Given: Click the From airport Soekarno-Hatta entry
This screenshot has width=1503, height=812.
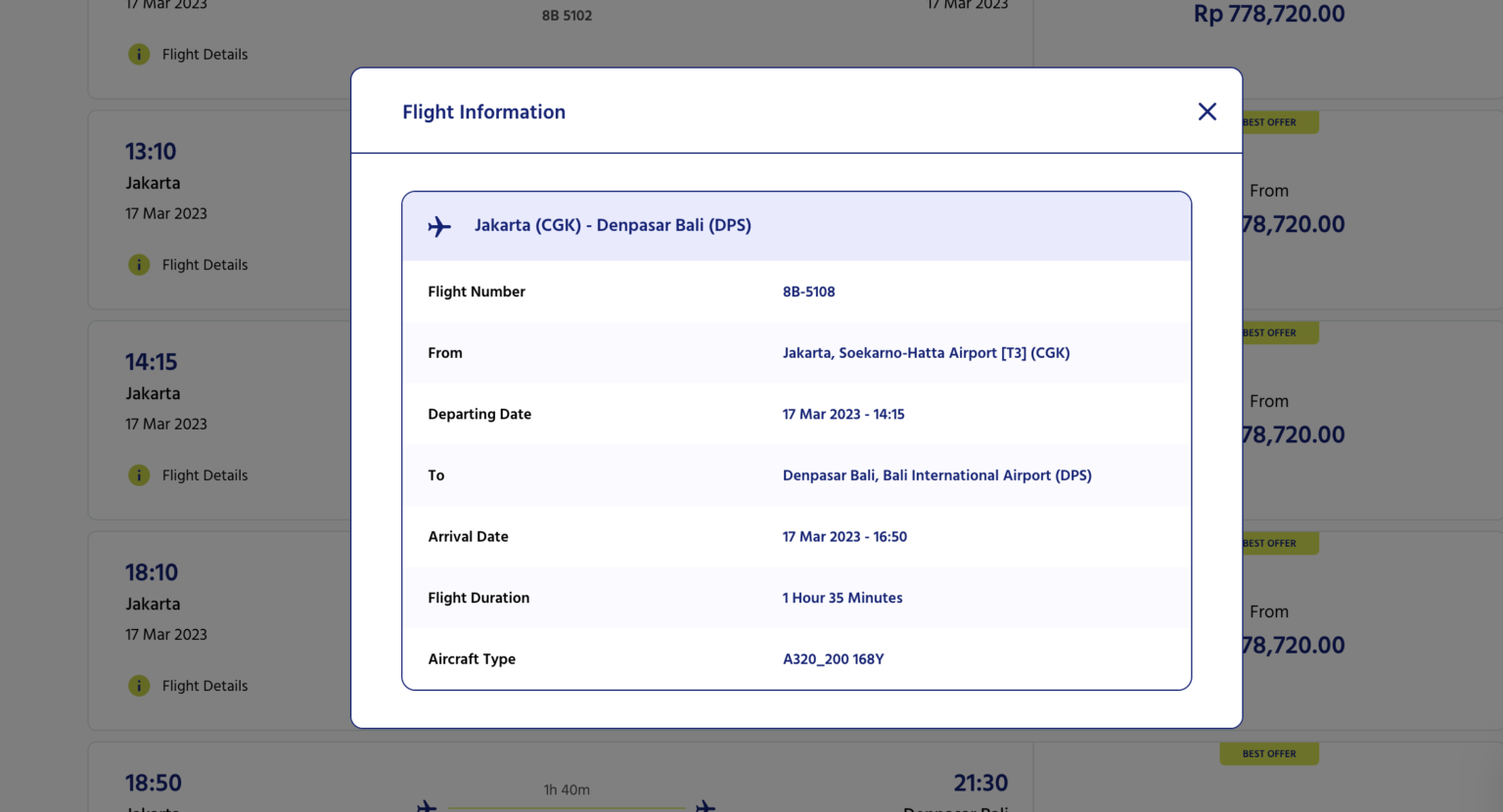Looking at the screenshot, I should click(x=926, y=353).
